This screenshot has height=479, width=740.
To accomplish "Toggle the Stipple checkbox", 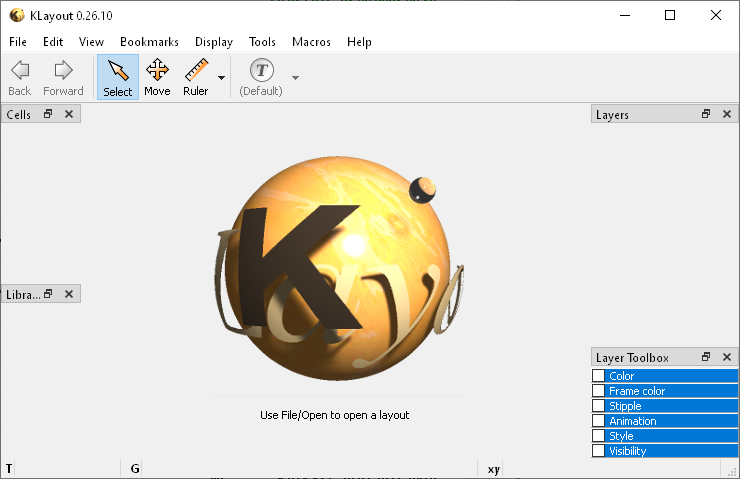I will pyautogui.click(x=598, y=406).
